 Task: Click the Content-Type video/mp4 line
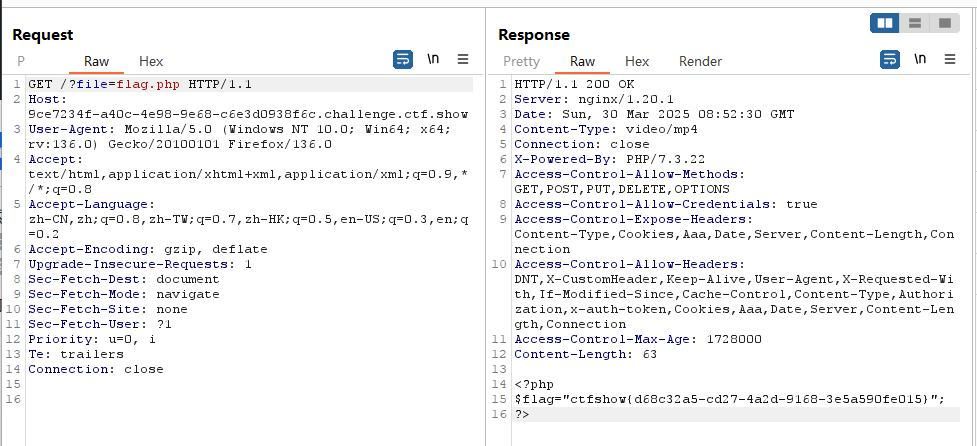606,129
